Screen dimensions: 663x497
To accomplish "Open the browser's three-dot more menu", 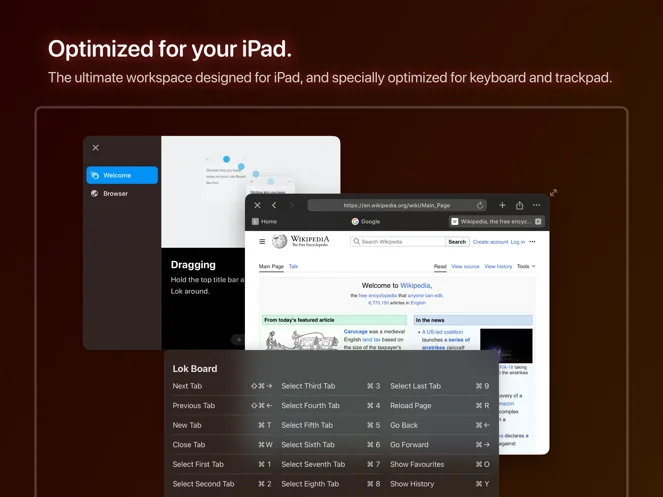I will tap(536, 206).
